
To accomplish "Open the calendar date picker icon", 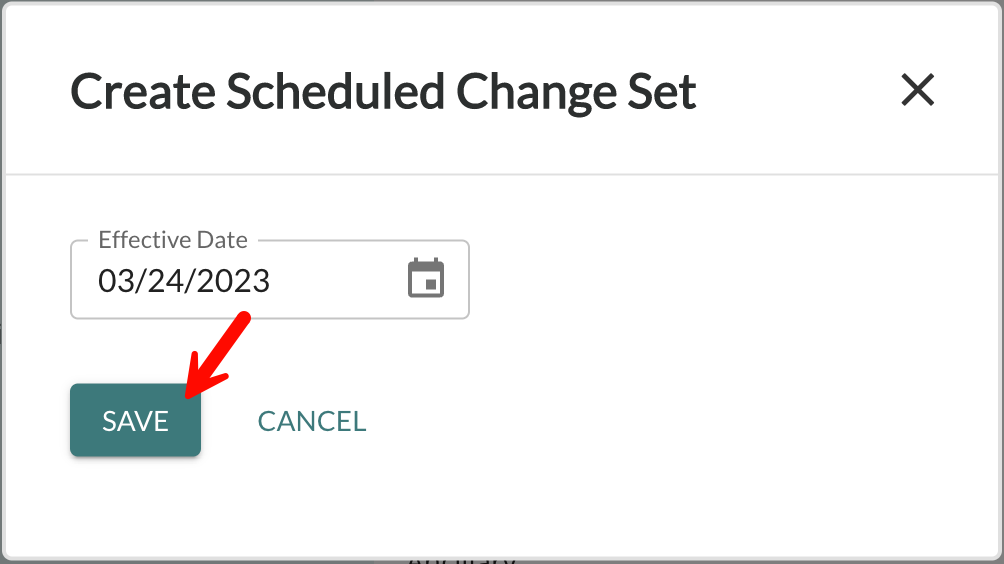I will tap(426, 278).
